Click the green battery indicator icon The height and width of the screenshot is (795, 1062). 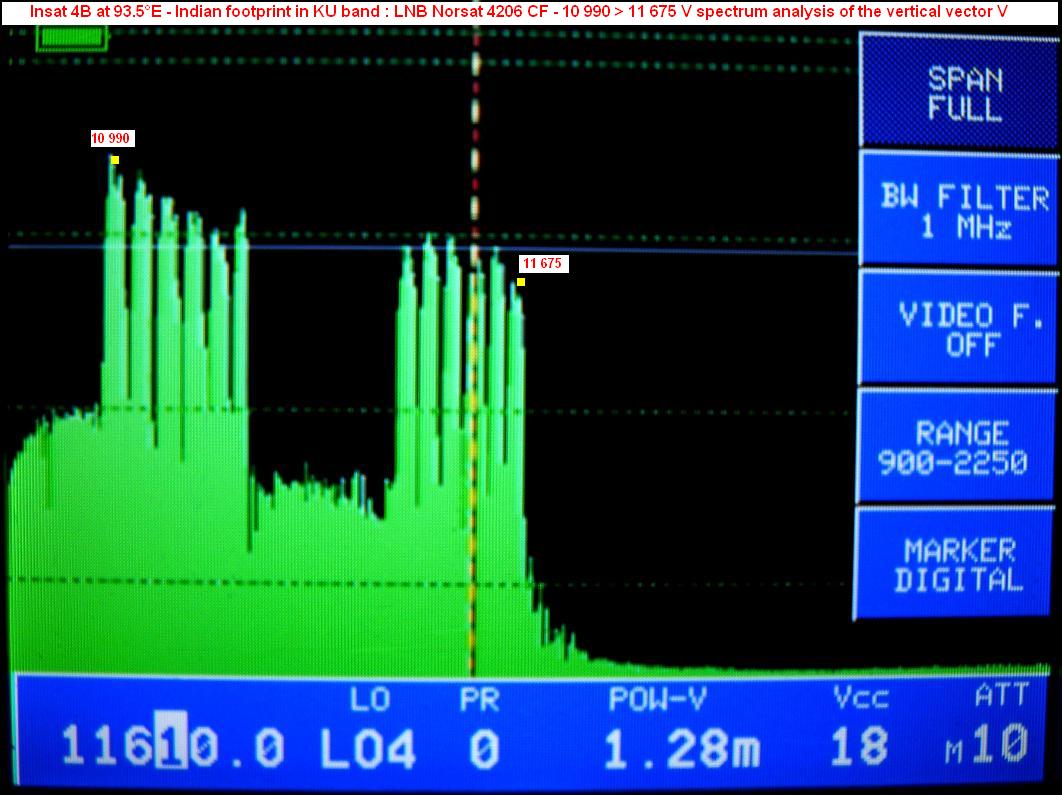click(71, 38)
